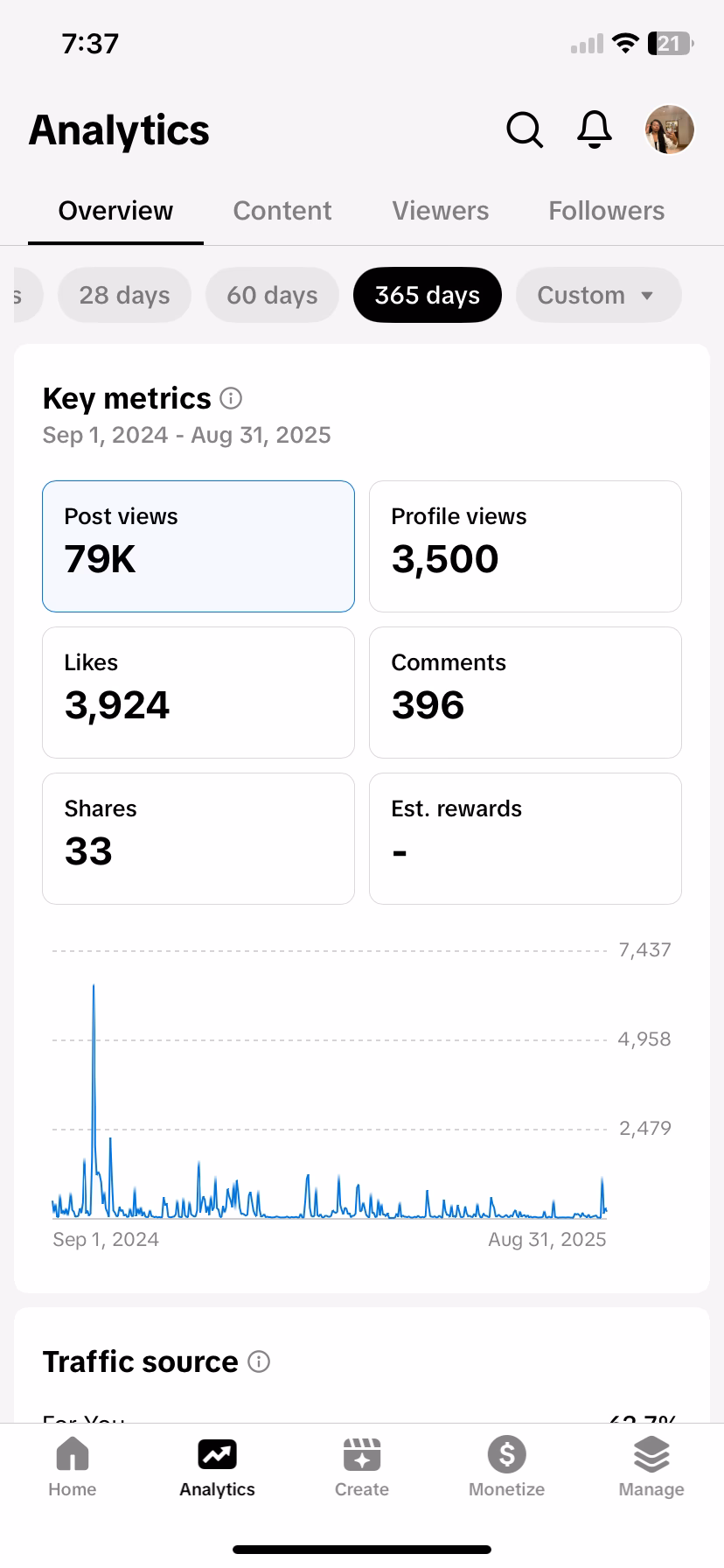Open notifications bell icon
This screenshot has height=1568, width=724.
595,130
